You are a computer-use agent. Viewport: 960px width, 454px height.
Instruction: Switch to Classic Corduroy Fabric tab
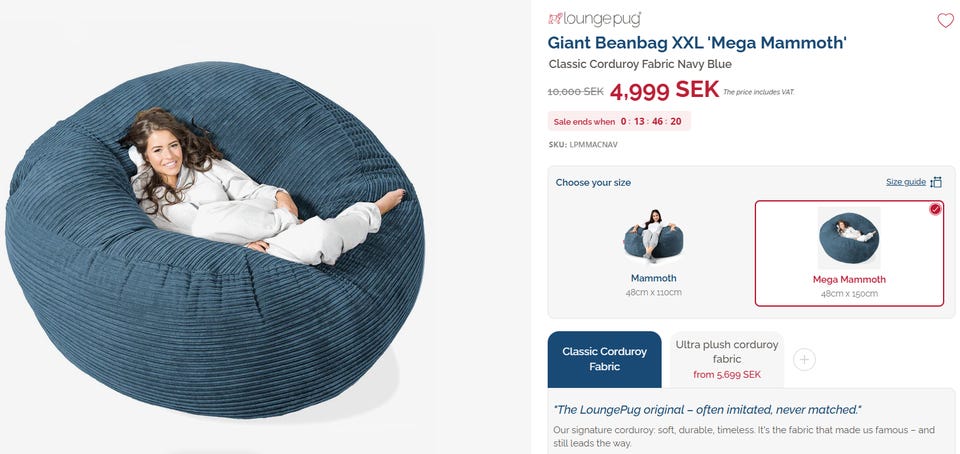tap(604, 359)
